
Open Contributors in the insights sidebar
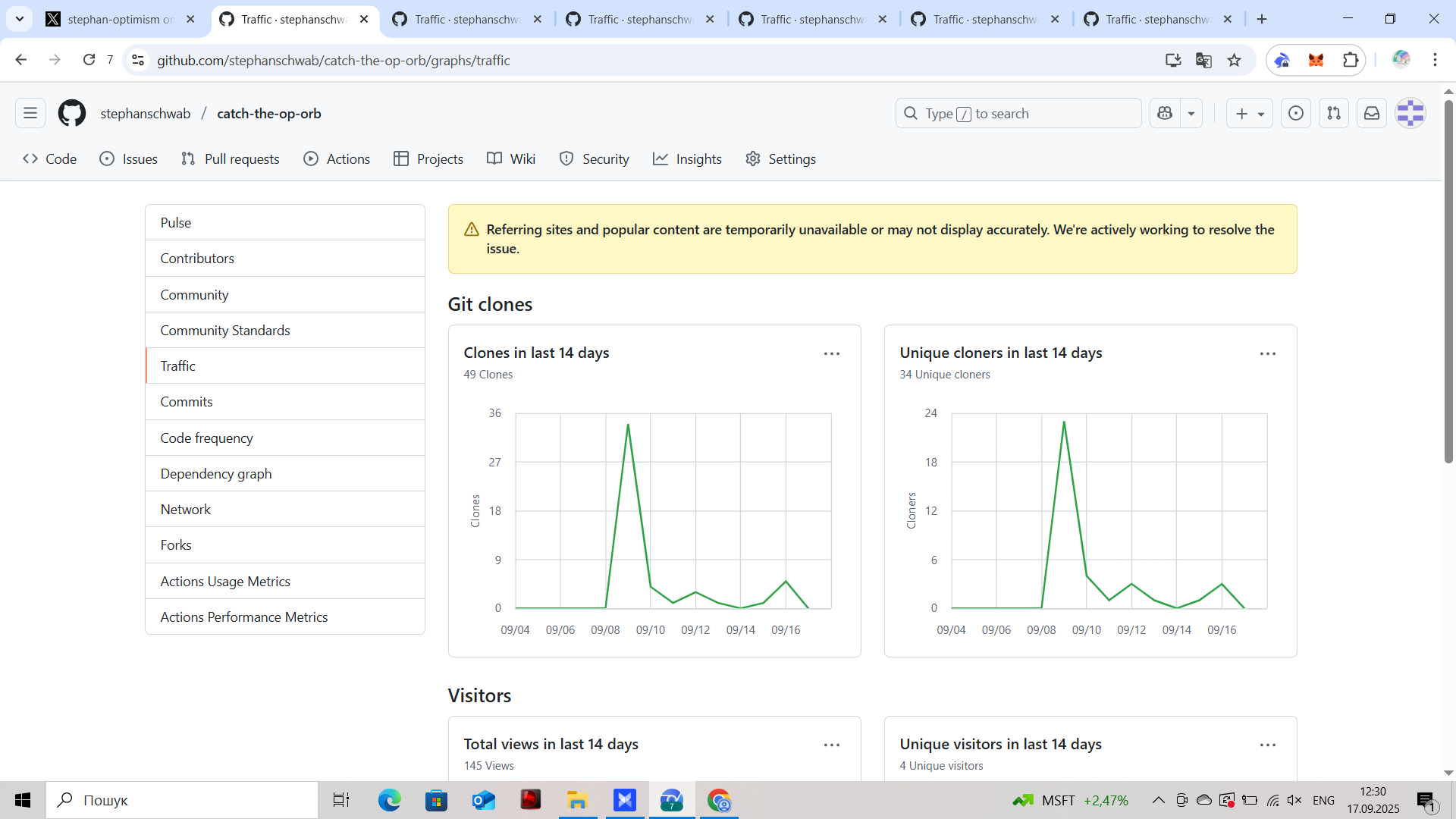197,259
